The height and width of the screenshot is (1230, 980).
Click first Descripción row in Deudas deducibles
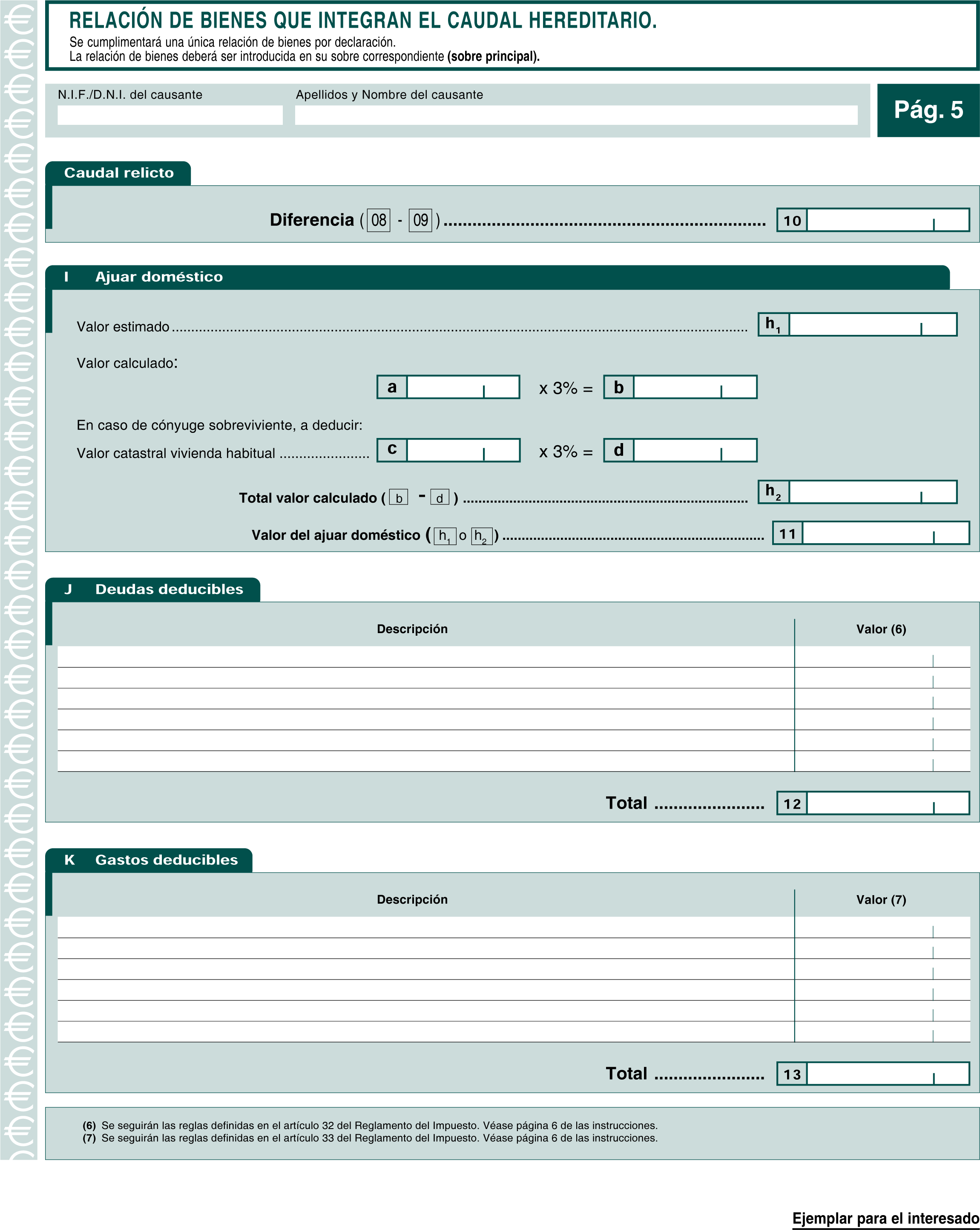(x=425, y=657)
